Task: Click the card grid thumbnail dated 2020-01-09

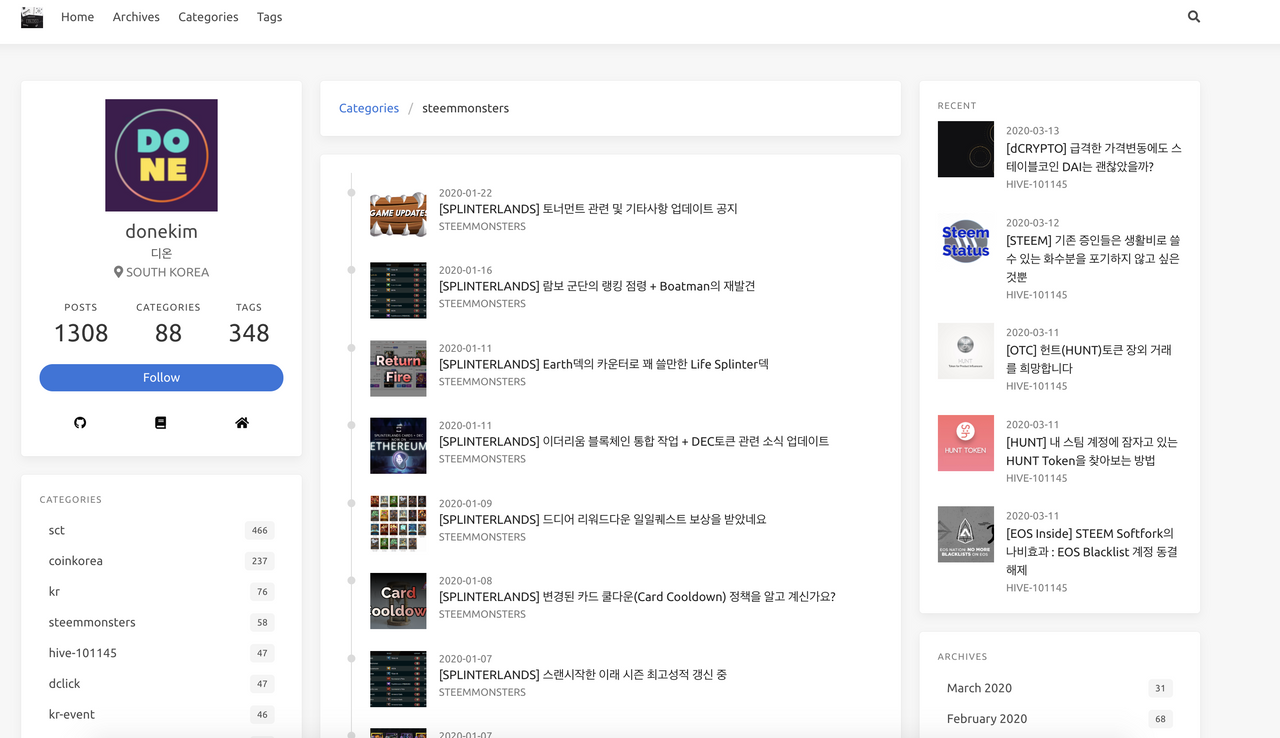Action: (x=398, y=523)
